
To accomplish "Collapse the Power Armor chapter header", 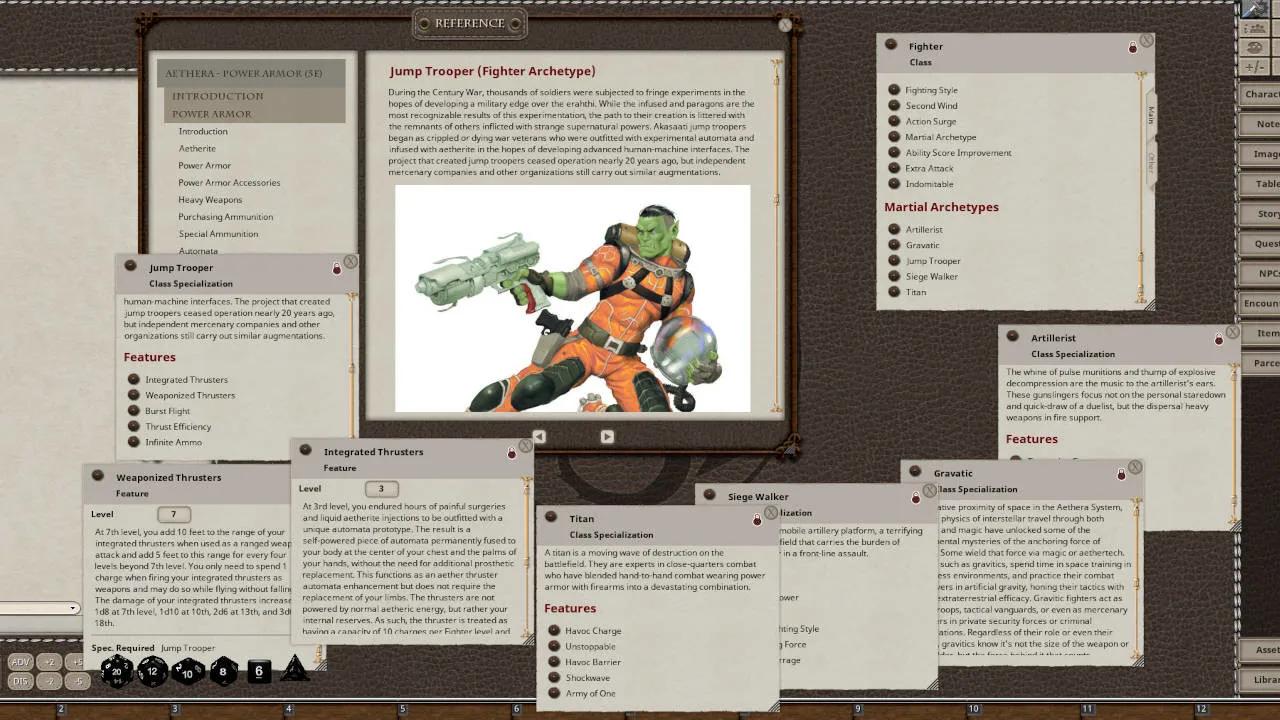I will [255, 114].
